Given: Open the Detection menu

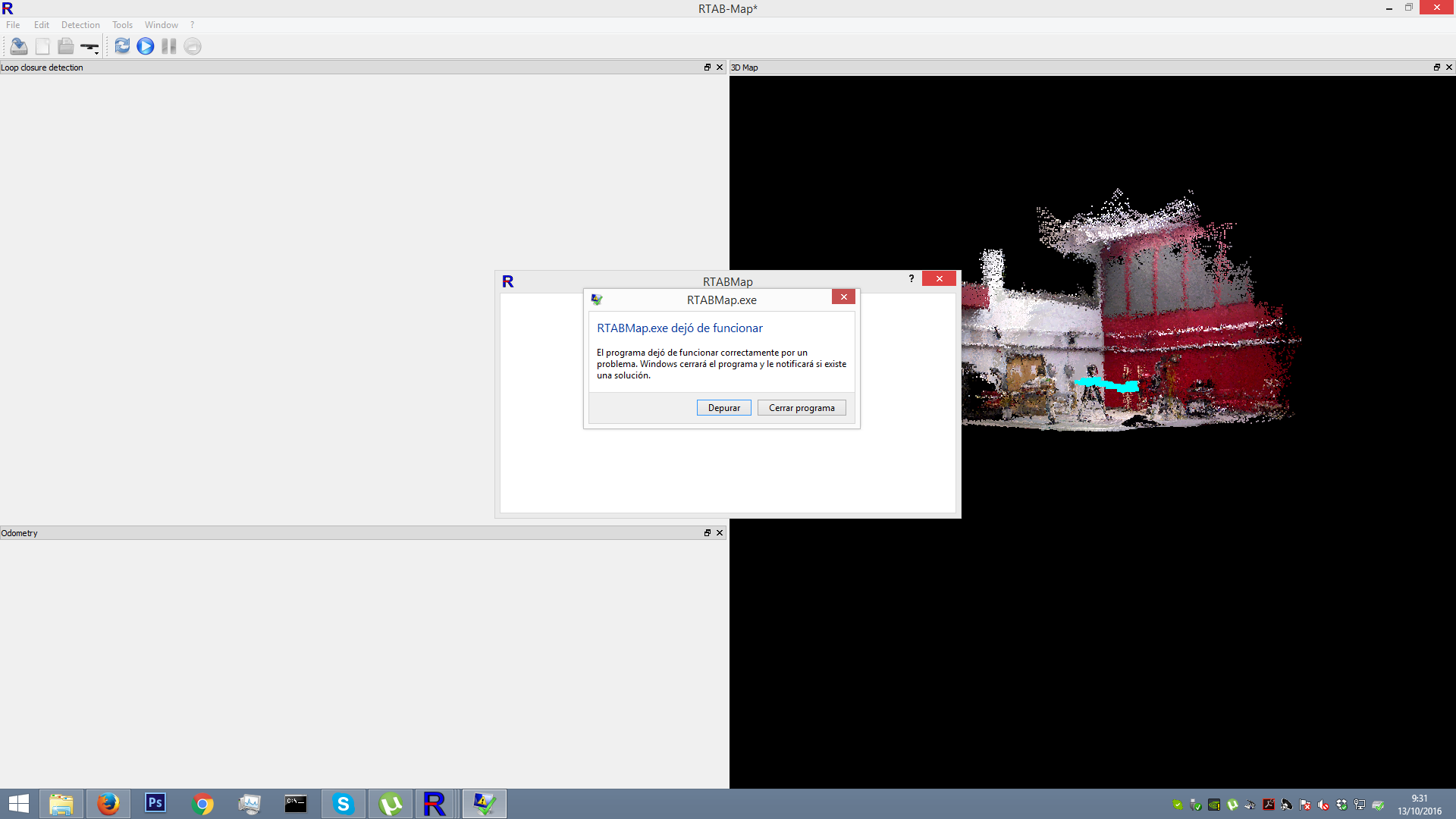Looking at the screenshot, I should 80,25.
